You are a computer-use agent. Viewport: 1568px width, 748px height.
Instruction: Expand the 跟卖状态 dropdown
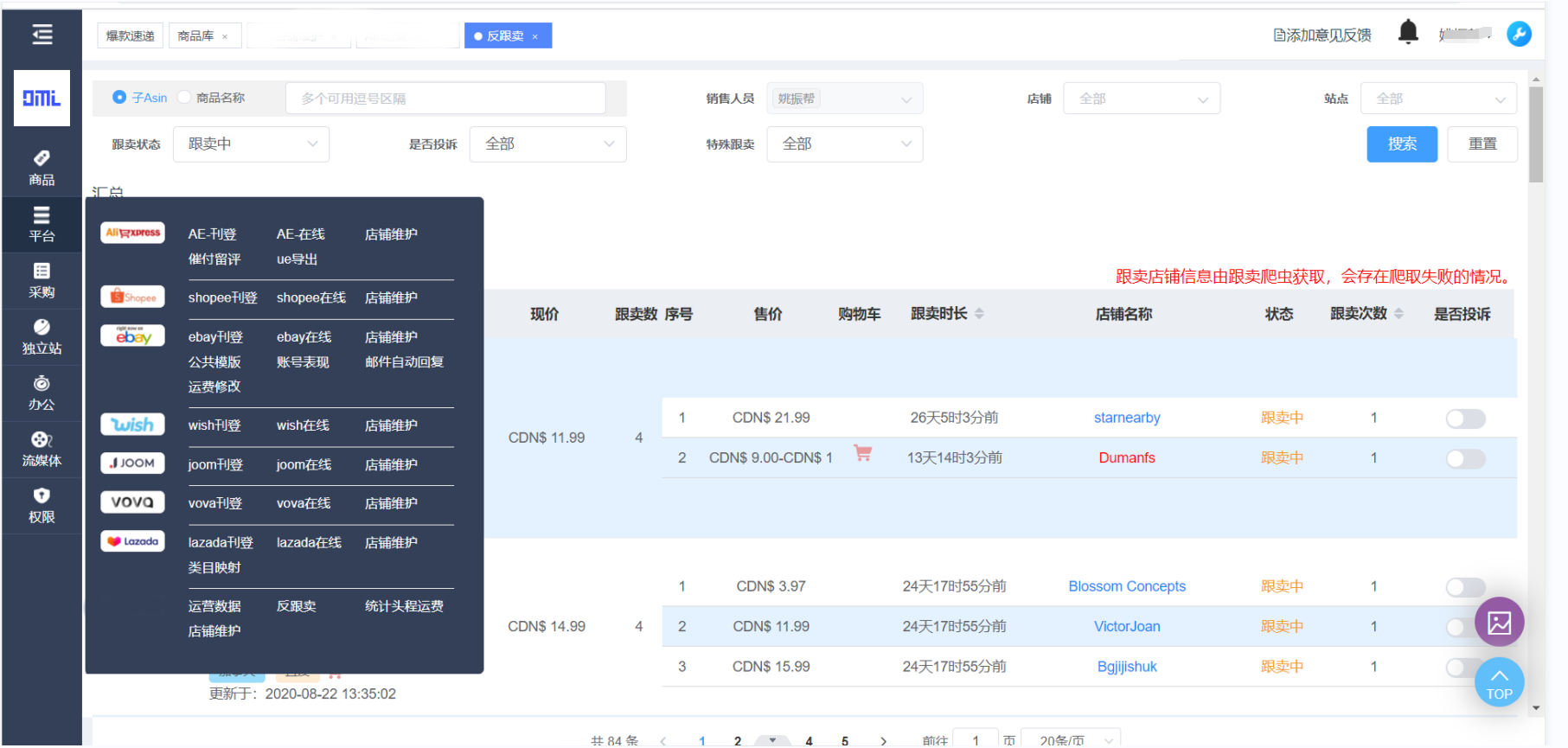(251, 144)
